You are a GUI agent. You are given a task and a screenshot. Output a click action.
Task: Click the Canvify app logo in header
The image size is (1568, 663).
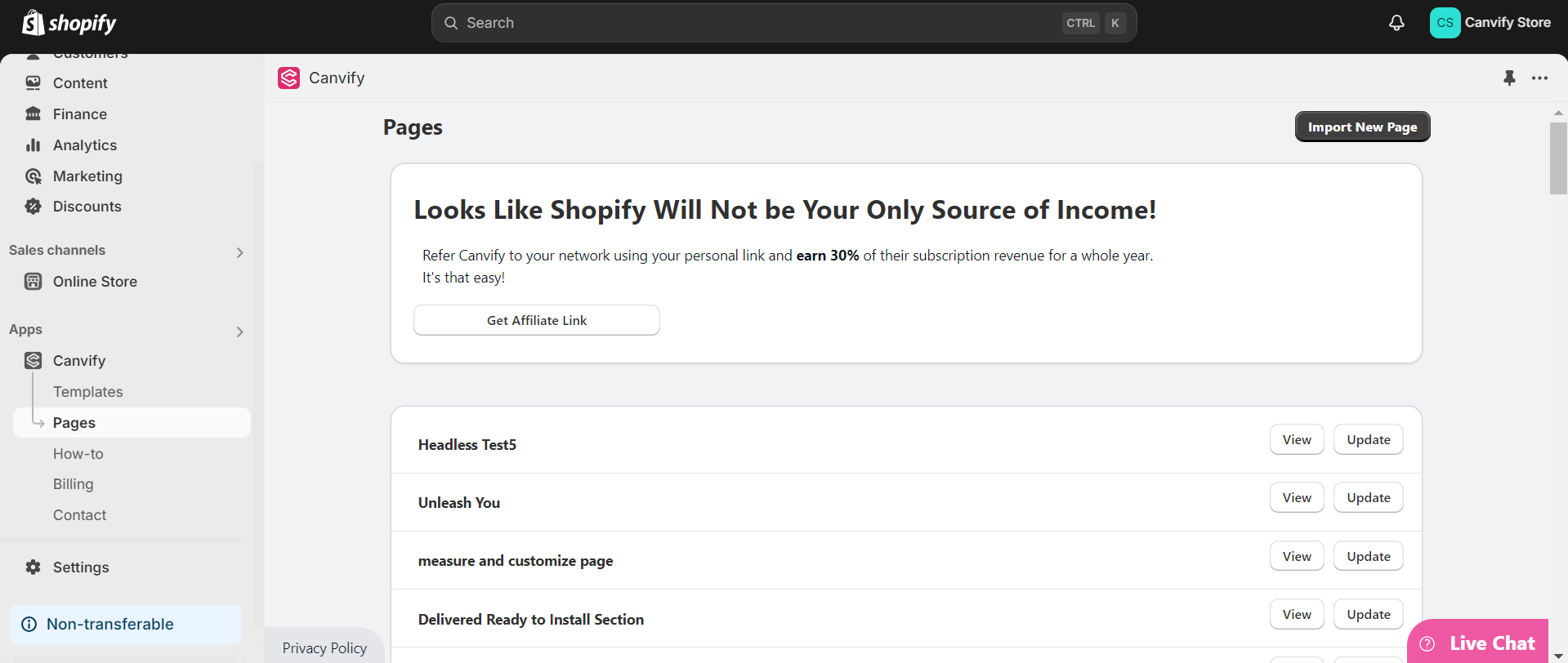[289, 78]
